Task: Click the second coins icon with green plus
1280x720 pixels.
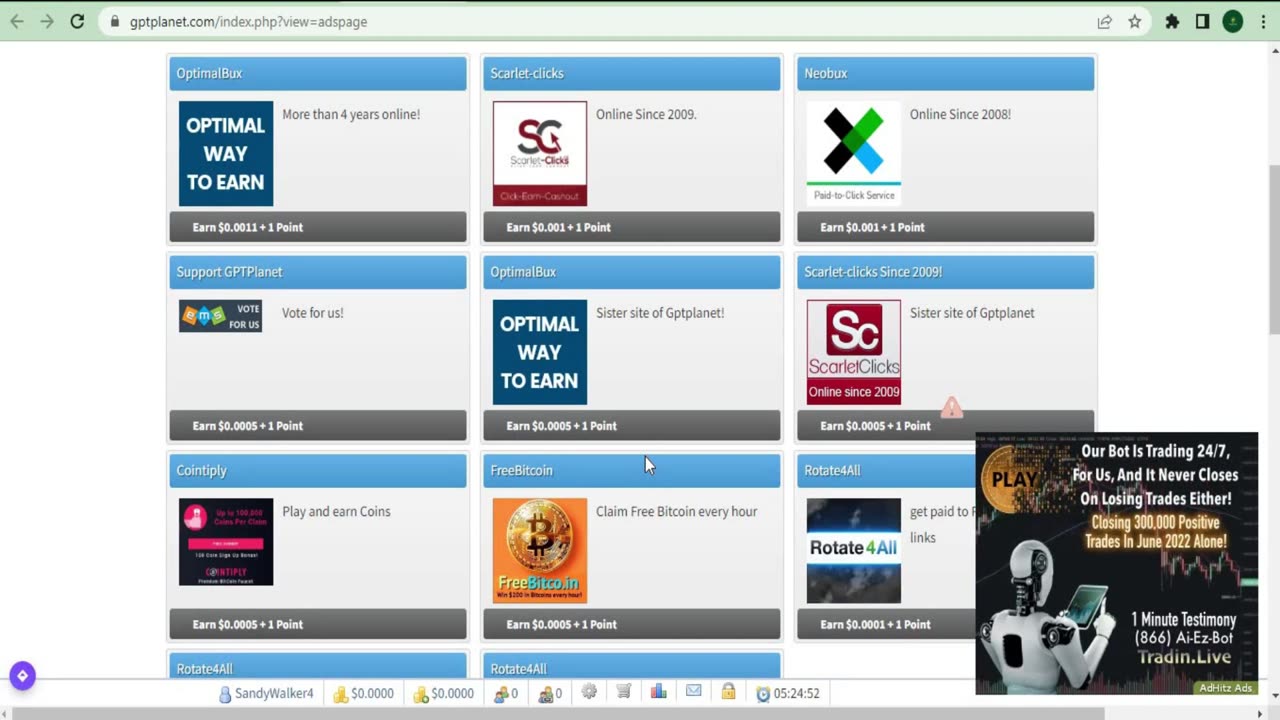Action: [x=420, y=693]
